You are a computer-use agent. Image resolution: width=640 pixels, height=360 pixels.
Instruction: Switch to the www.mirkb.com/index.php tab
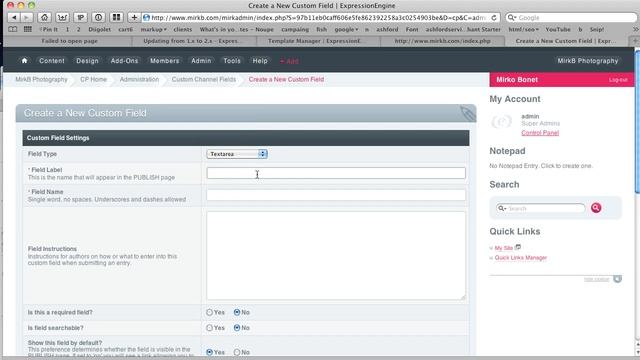442,41
